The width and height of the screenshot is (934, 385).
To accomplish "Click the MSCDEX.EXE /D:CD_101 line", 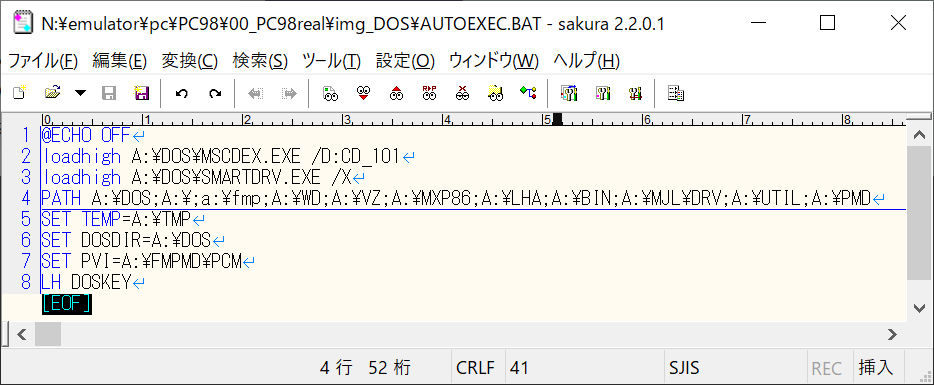I will click(221, 157).
